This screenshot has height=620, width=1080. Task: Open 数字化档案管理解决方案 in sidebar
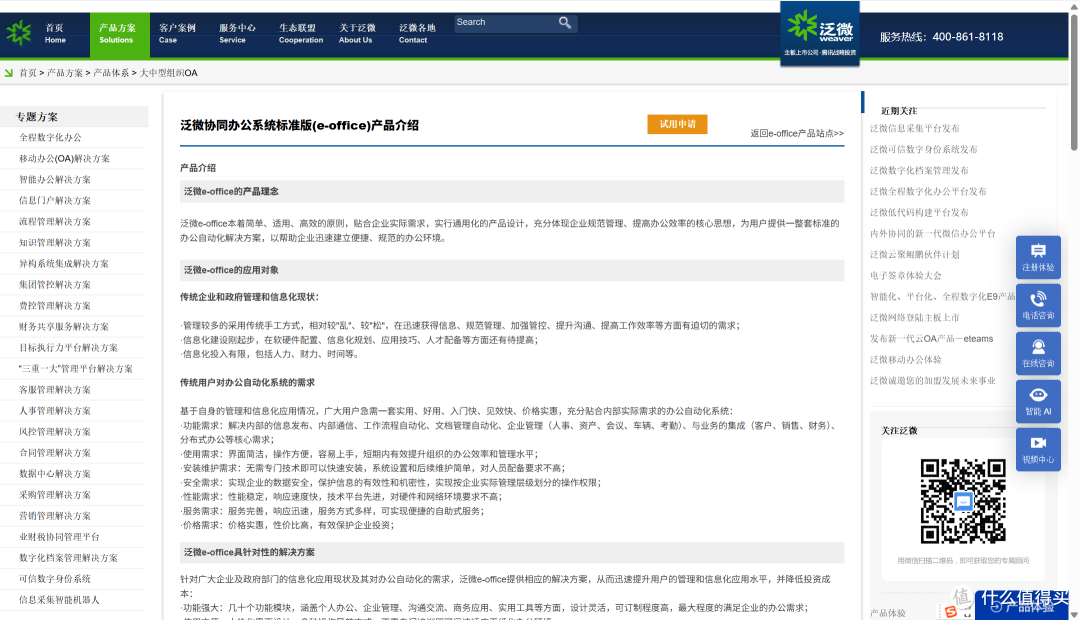(x=68, y=558)
